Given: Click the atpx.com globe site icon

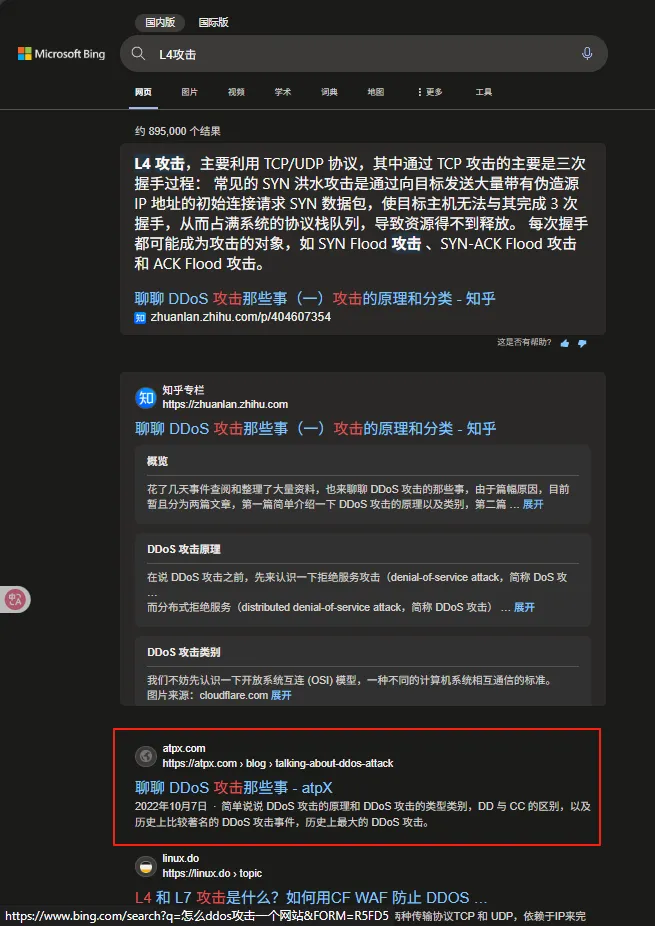Looking at the screenshot, I should point(145,756).
